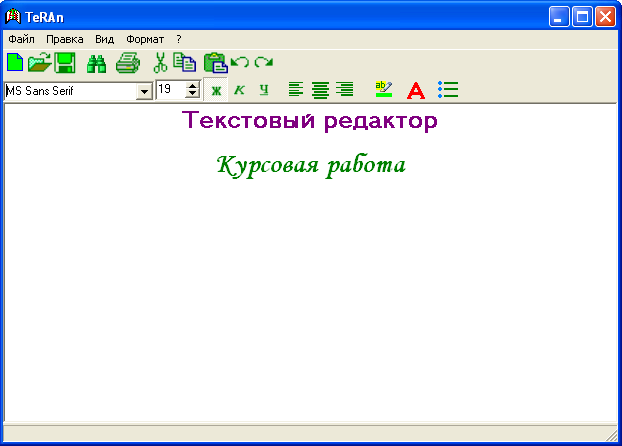Screen dimensions: 622x446
Task: Undo the last action with the left arrow
Action: point(240,62)
